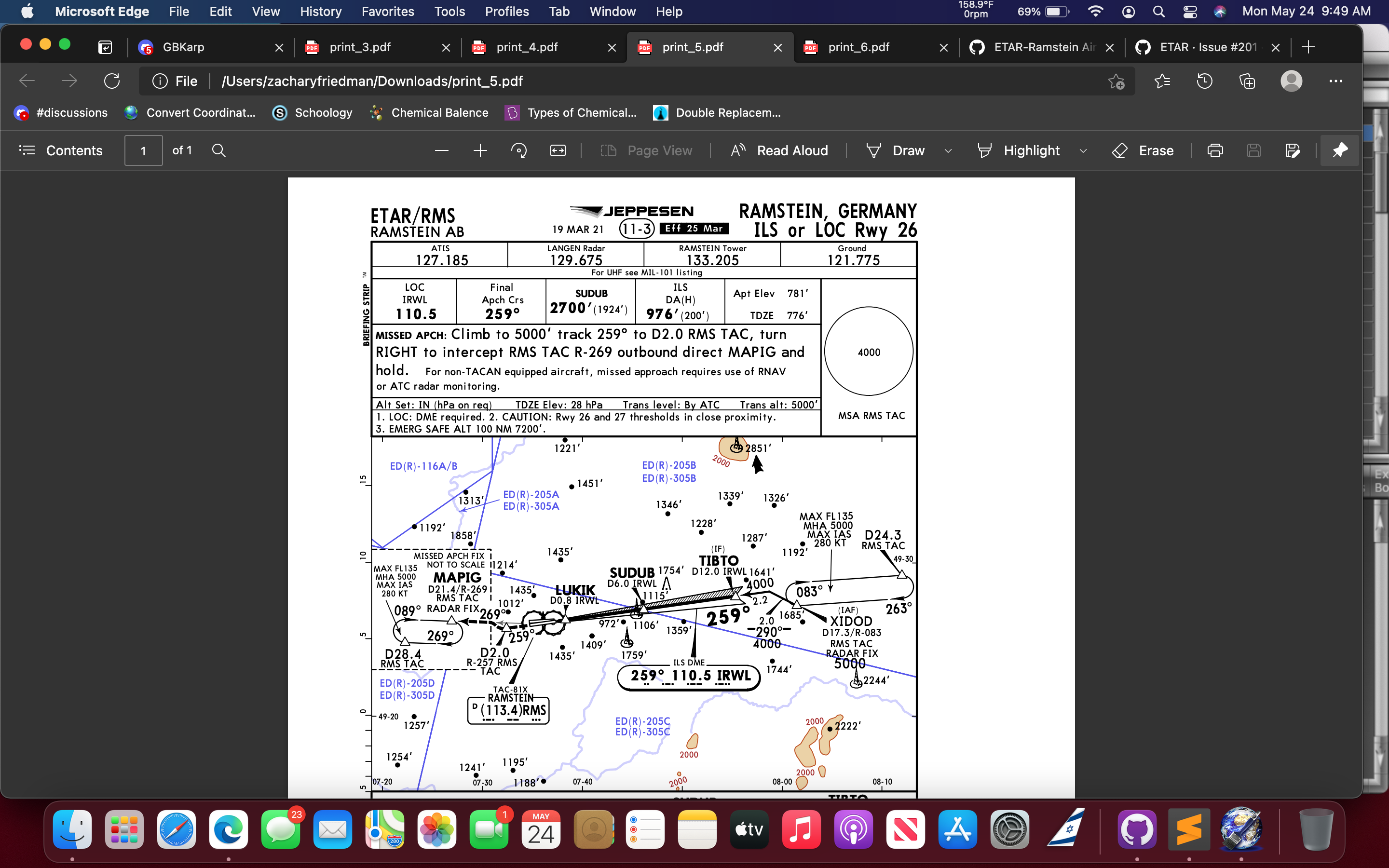
Task: Switch to the print_6.pdf tab
Action: [x=858, y=47]
